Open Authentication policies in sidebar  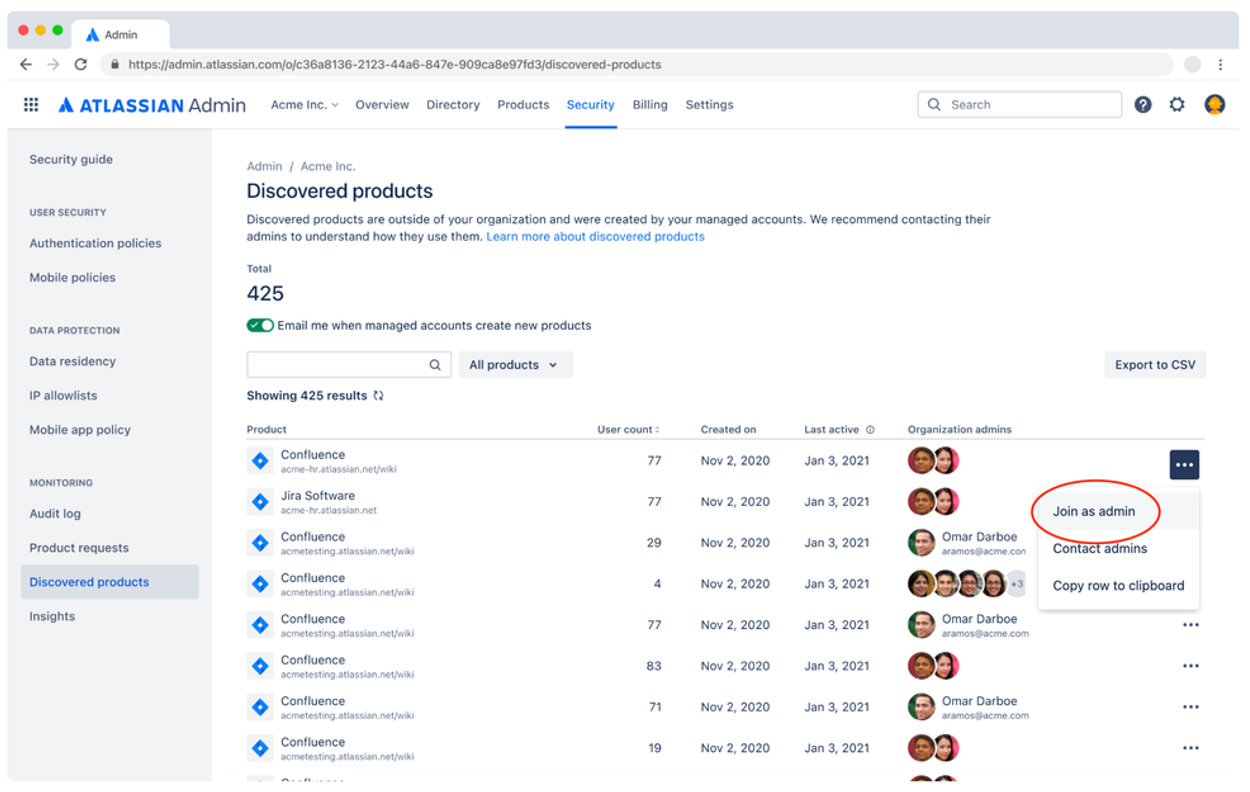(95, 244)
